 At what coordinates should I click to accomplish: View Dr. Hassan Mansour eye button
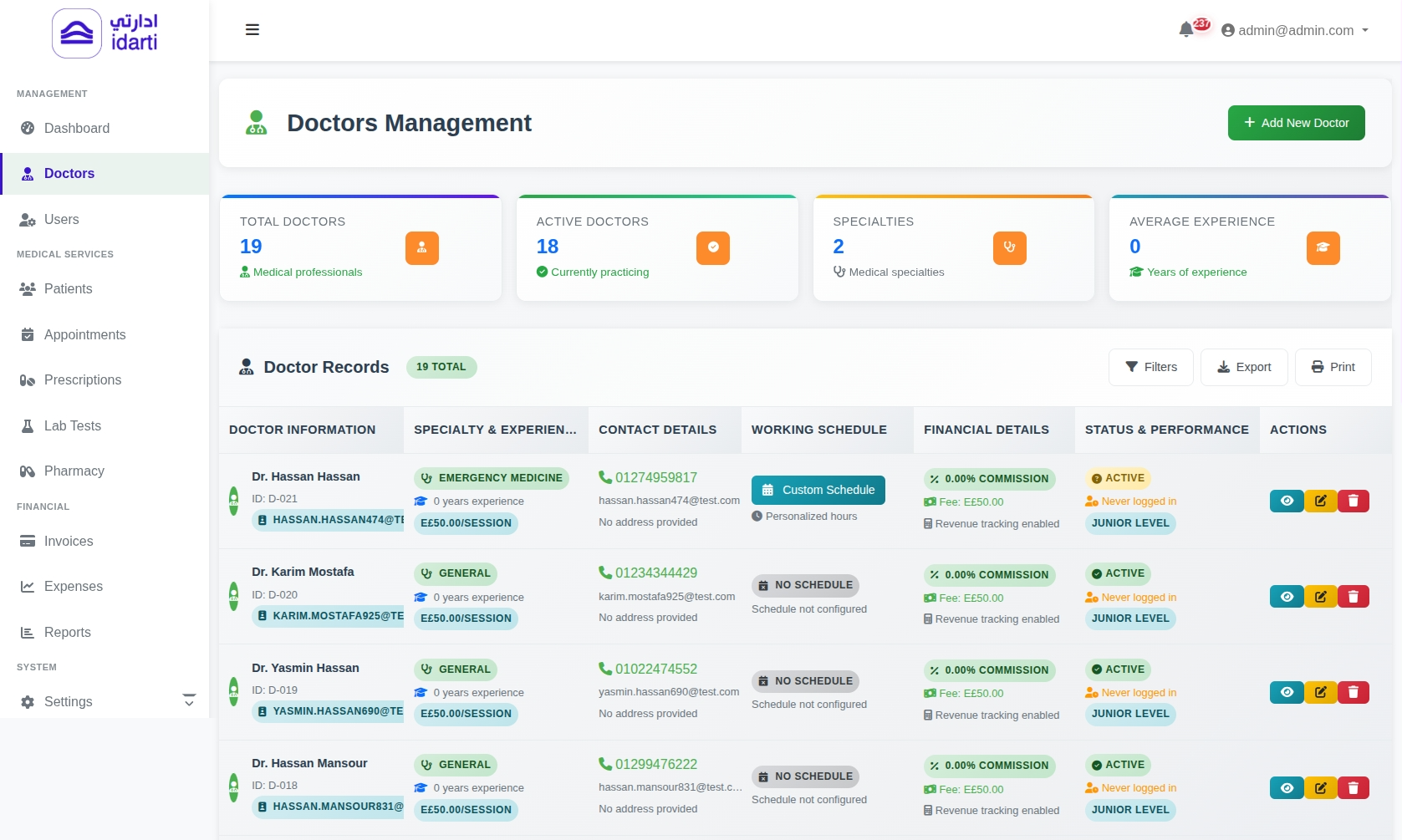pyautogui.click(x=1287, y=788)
